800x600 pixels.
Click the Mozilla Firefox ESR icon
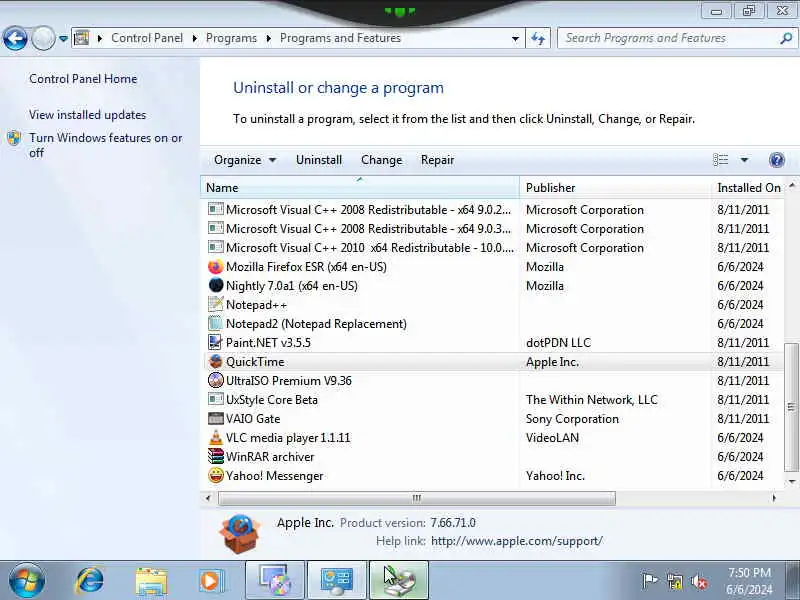coord(216,267)
